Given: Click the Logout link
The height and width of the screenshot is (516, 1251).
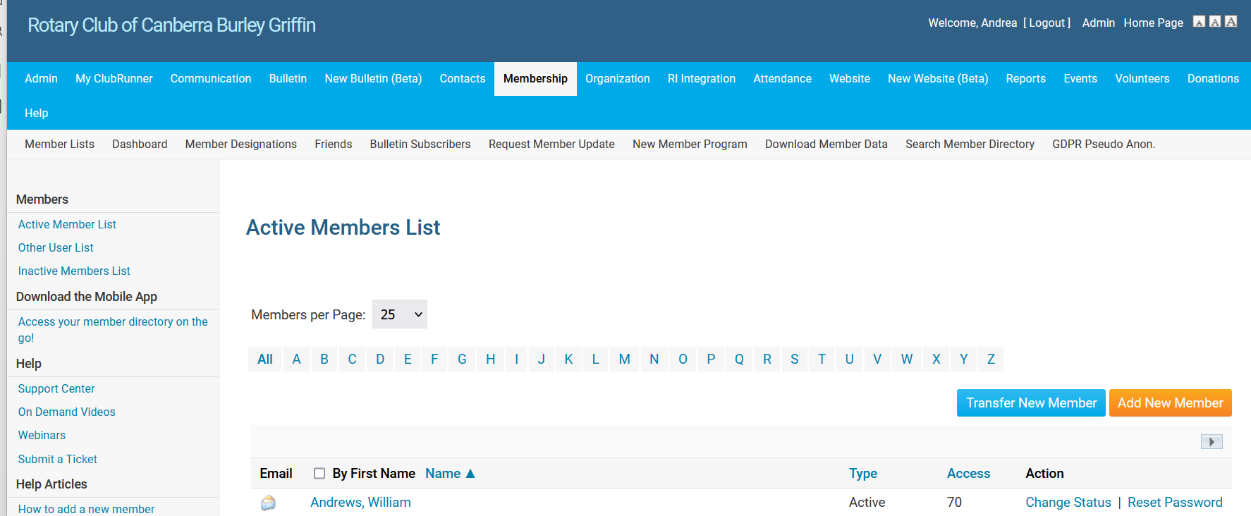Looking at the screenshot, I should pos(1047,23).
